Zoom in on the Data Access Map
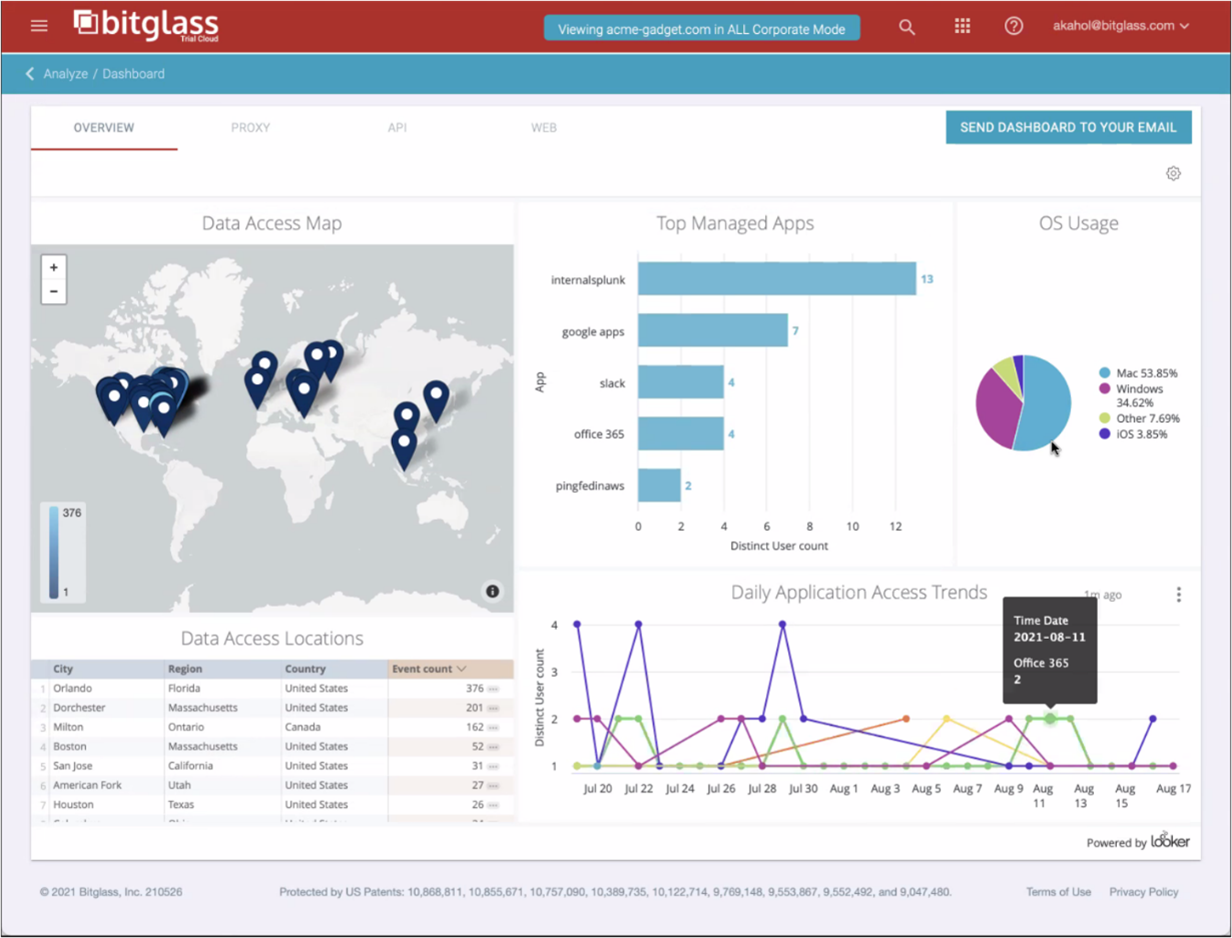This screenshot has width=1232, height=938. click(54, 268)
